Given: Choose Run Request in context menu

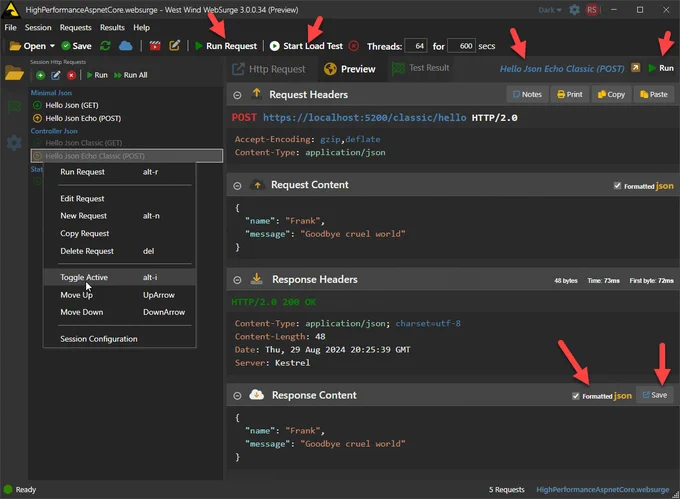Looking at the screenshot, I should tap(119, 172).
